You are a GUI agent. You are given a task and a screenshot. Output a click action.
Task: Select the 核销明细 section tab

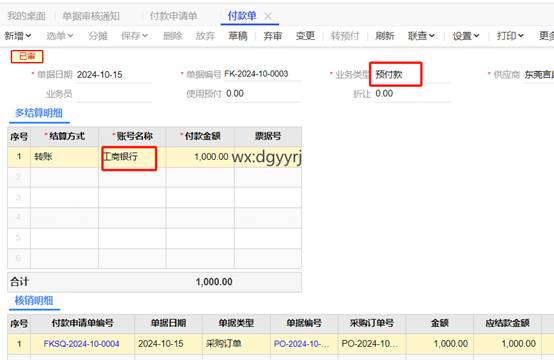point(34,301)
